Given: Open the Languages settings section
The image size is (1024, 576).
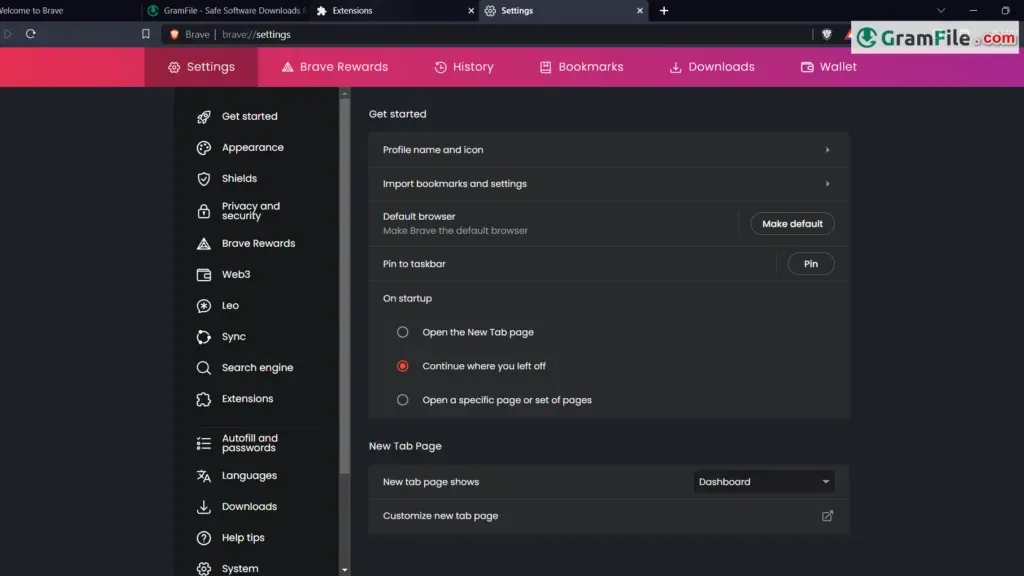Looking at the screenshot, I should point(249,475).
